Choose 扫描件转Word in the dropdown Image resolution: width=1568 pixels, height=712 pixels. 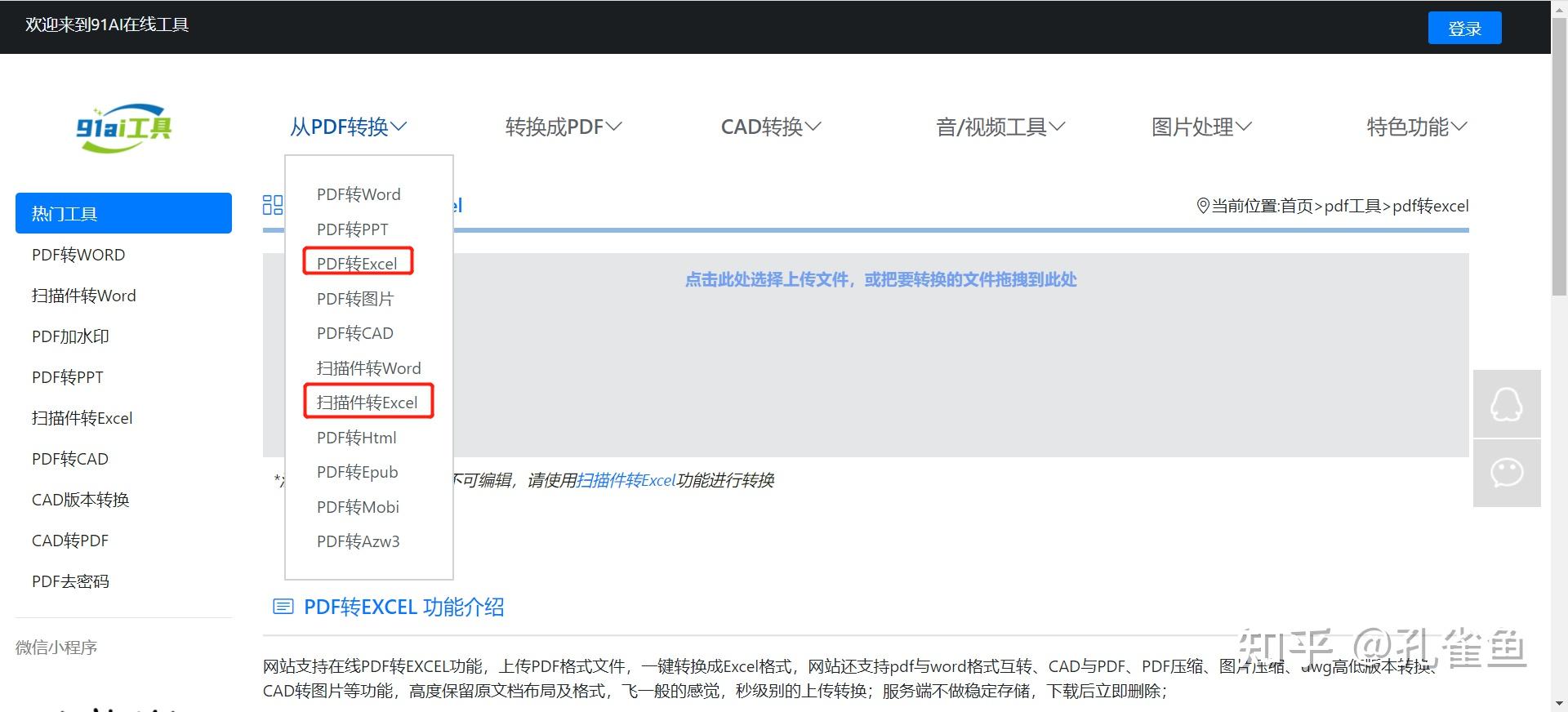(x=369, y=368)
